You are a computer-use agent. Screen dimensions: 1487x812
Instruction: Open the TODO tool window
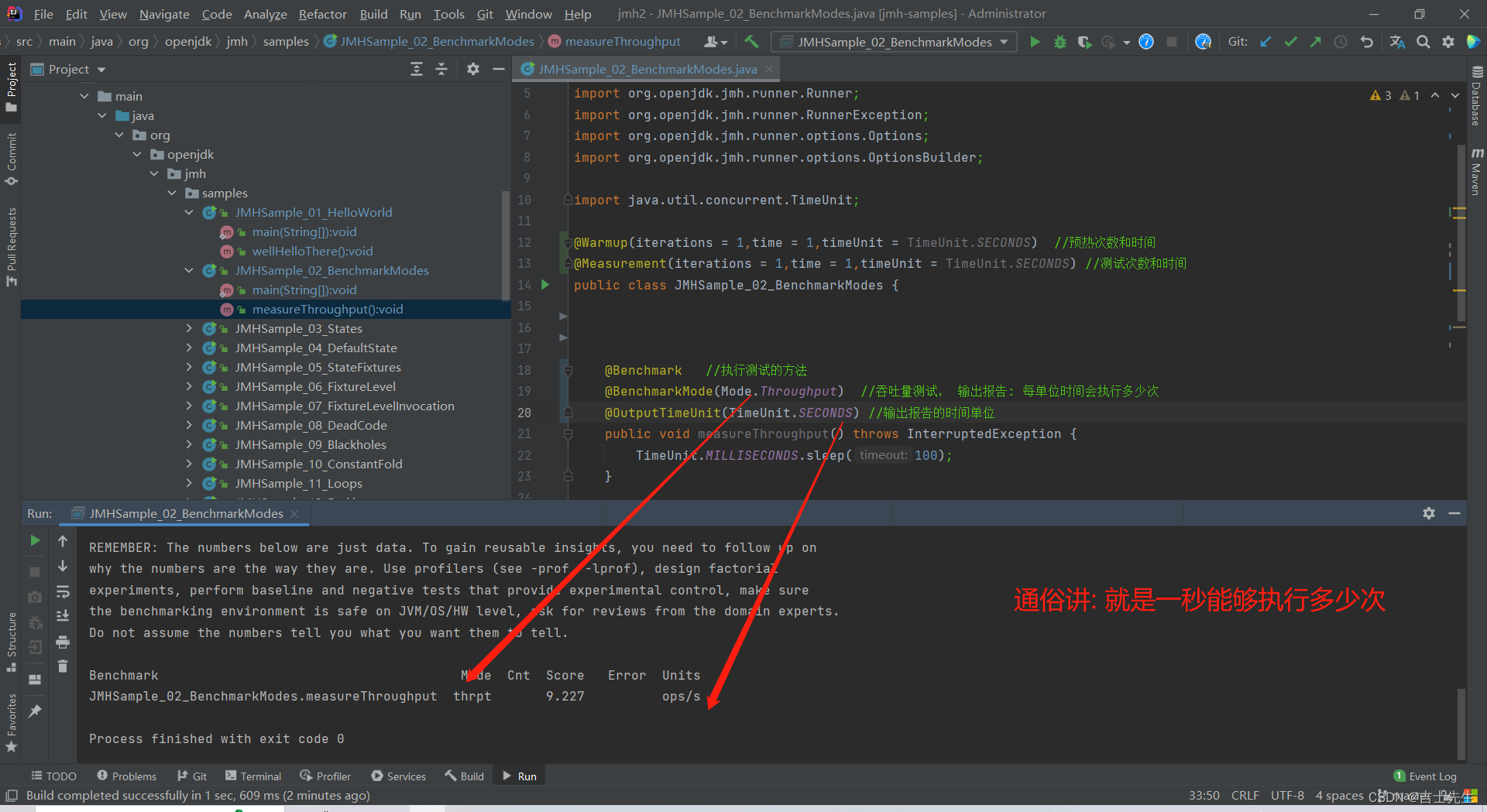coord(53,776)
